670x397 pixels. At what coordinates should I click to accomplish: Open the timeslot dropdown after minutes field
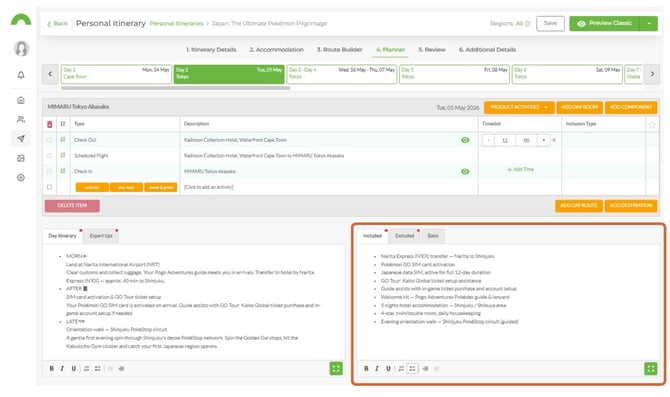tap(544, 140)
